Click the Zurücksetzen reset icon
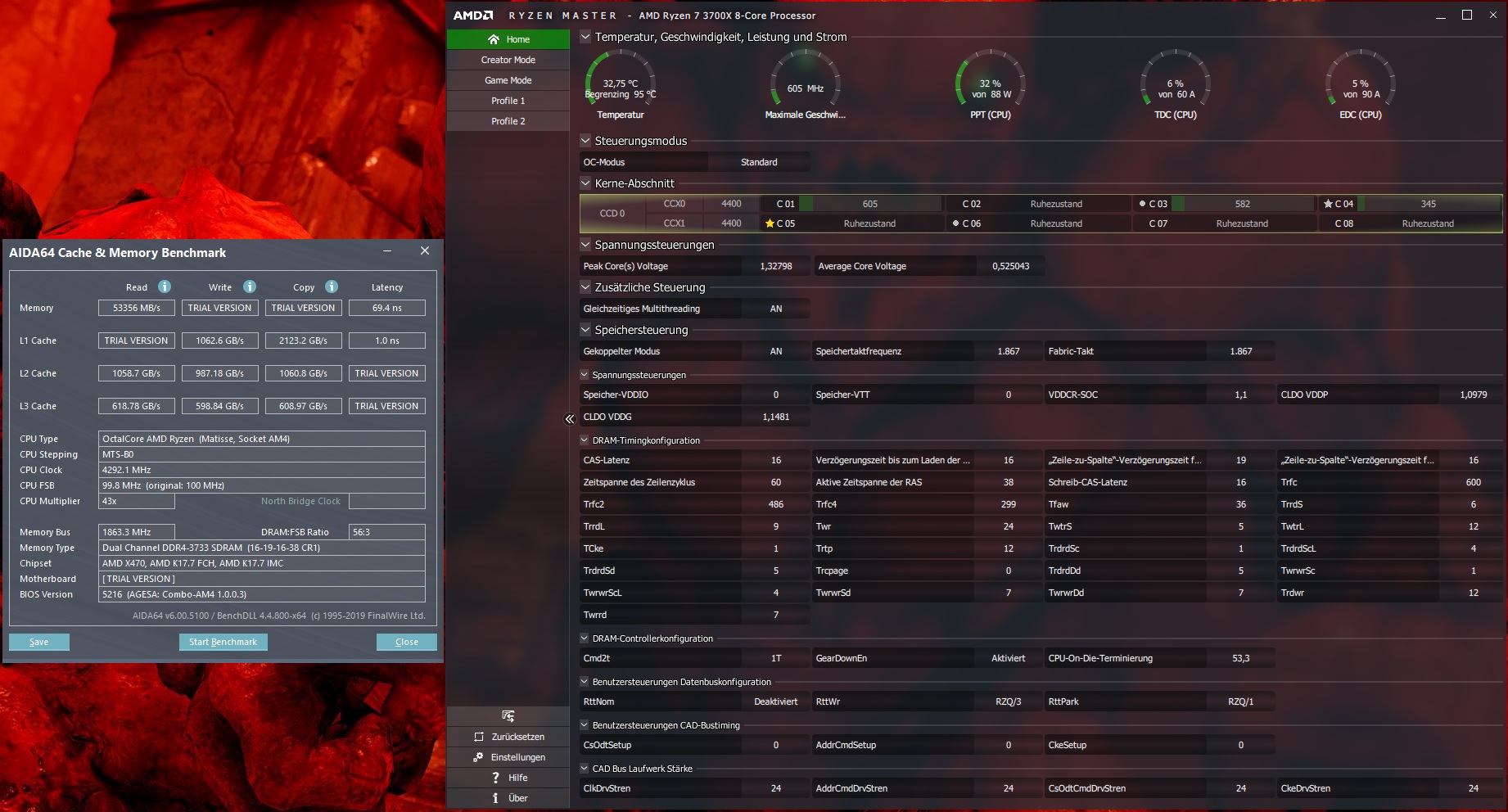The image size is (1508, 812). coord(479,737)
